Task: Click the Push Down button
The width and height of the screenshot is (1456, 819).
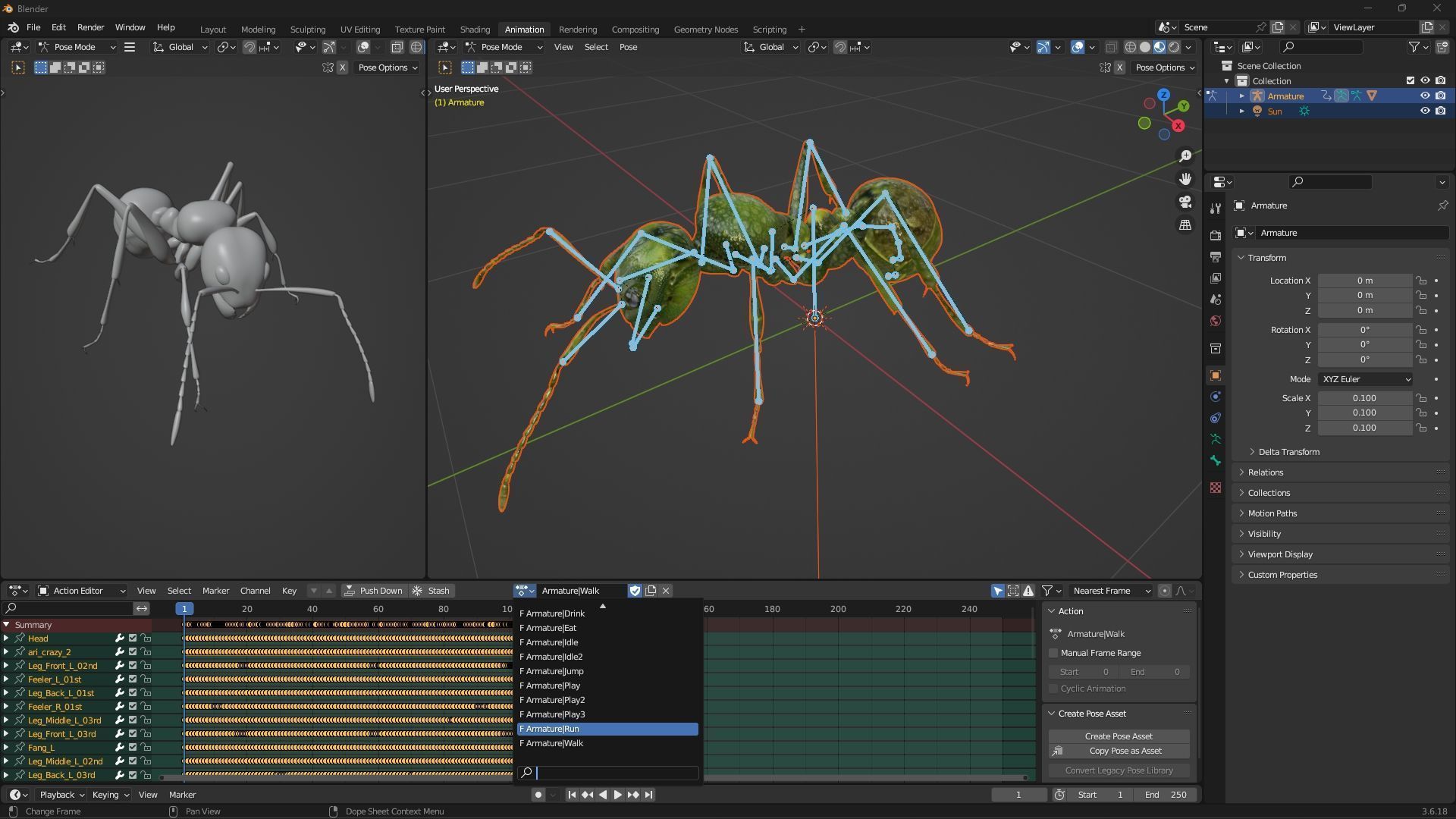Action: [373, 591]
